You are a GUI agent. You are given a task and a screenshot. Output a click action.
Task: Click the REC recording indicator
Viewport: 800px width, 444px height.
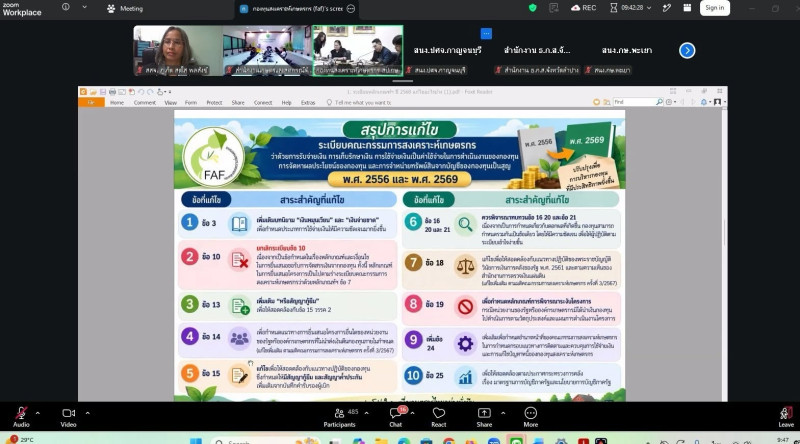pyautogui.click(x=584, y=8)
